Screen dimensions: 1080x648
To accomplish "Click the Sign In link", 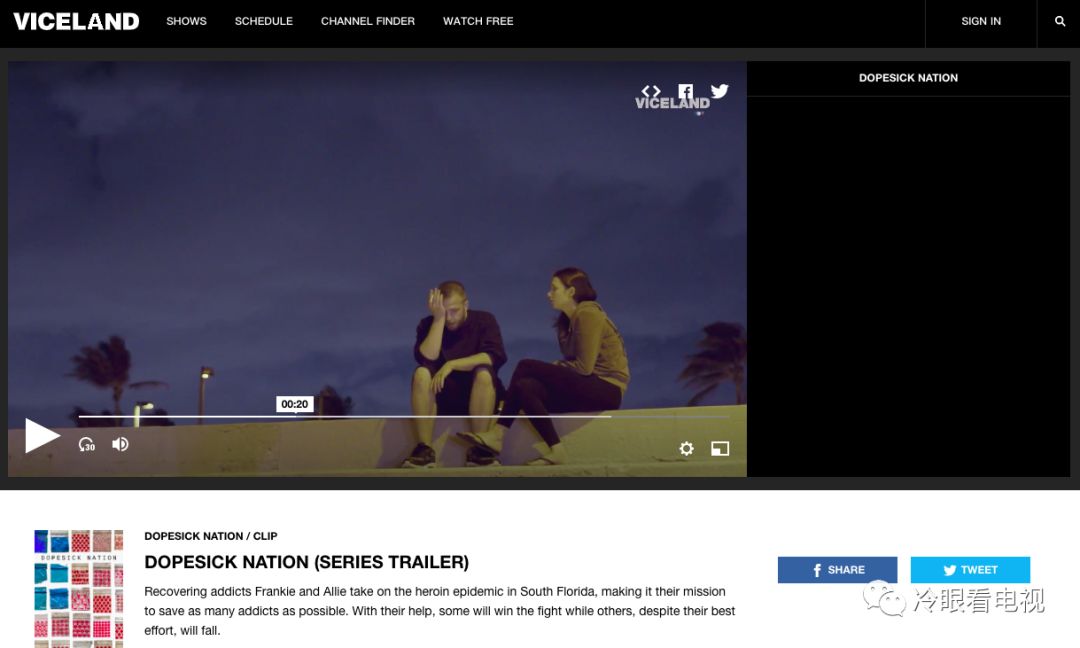I will [x=981, y=21].
